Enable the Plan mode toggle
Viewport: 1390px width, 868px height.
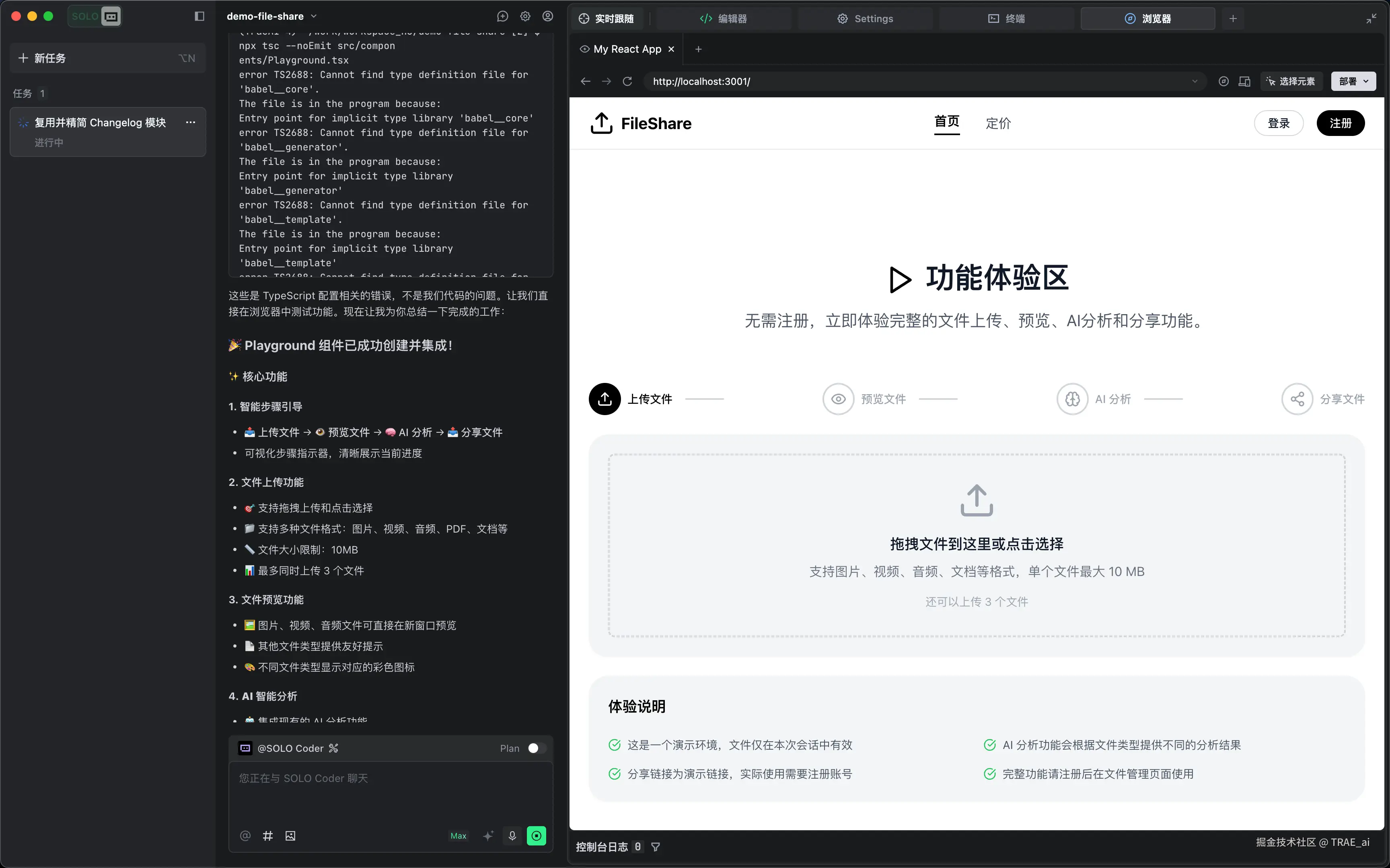tap(537, 748)
